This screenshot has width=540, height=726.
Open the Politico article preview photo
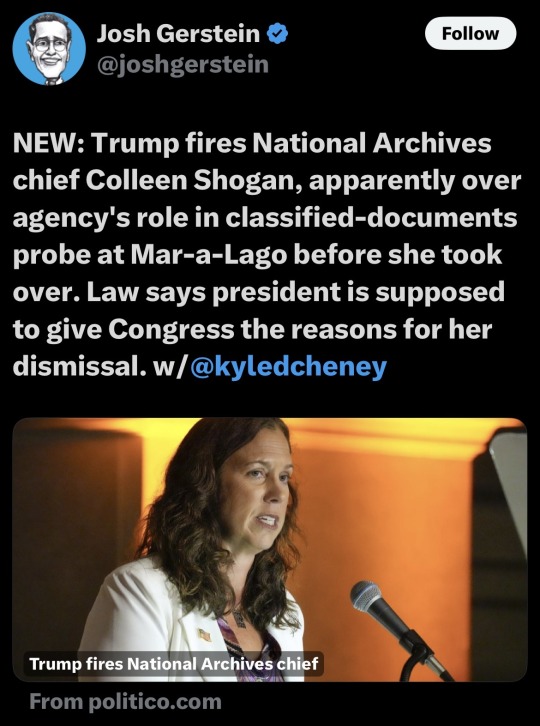tap(270, 550)
